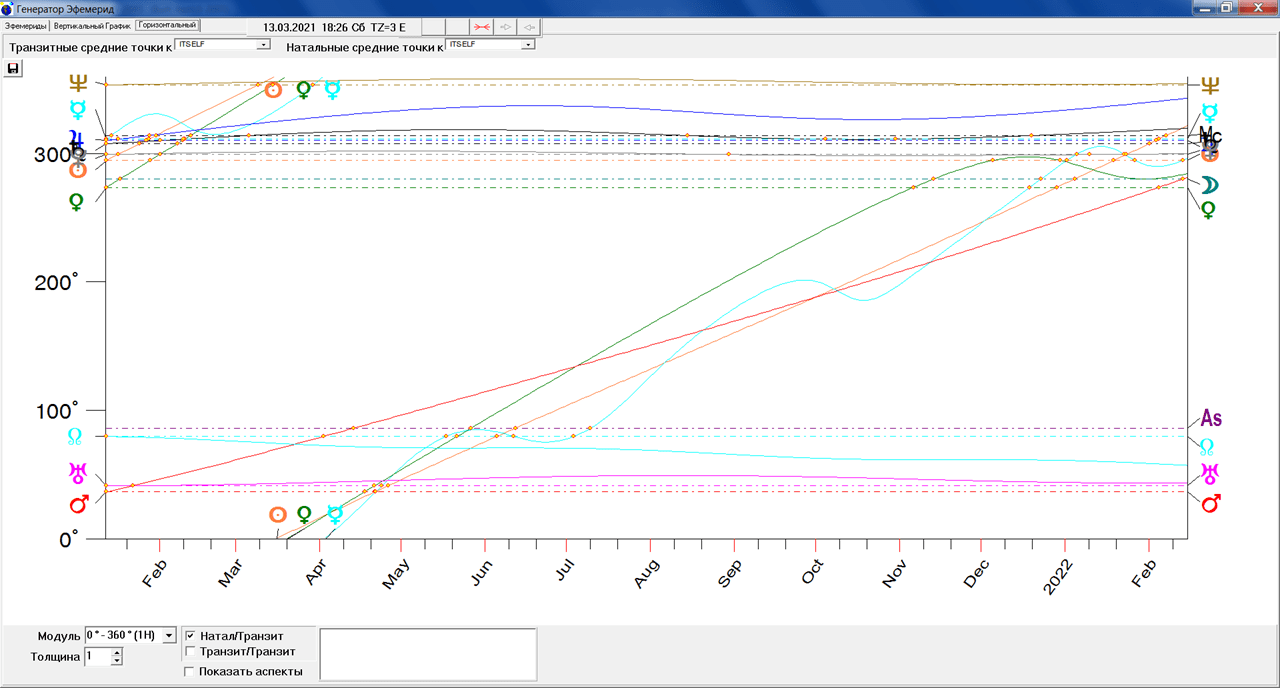
Task: Select Neptune symbol on the left axis
Action: [78, 84]
